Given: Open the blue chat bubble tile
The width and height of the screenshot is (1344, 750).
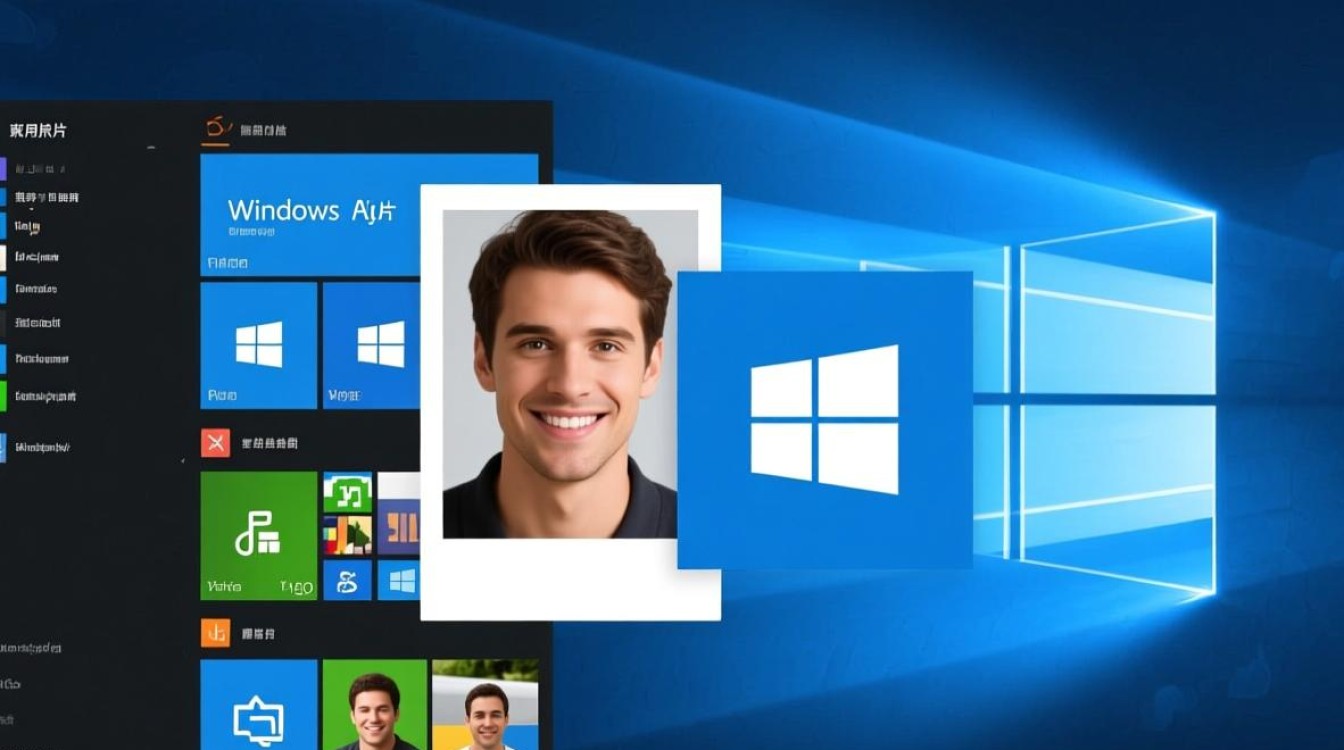Looking at the screenshot, I should 258,706.
